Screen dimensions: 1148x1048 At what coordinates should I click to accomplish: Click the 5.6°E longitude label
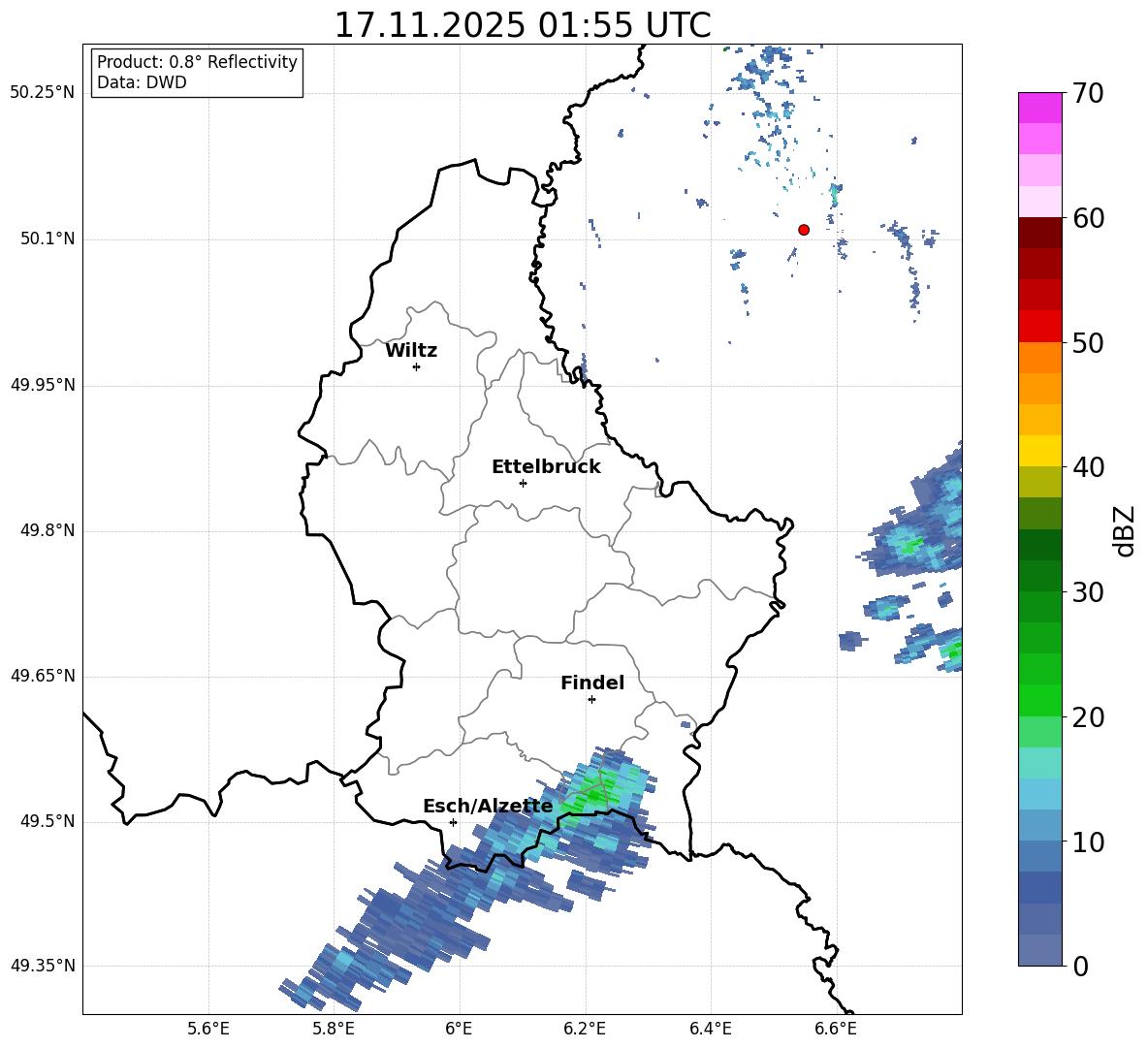208,1029
